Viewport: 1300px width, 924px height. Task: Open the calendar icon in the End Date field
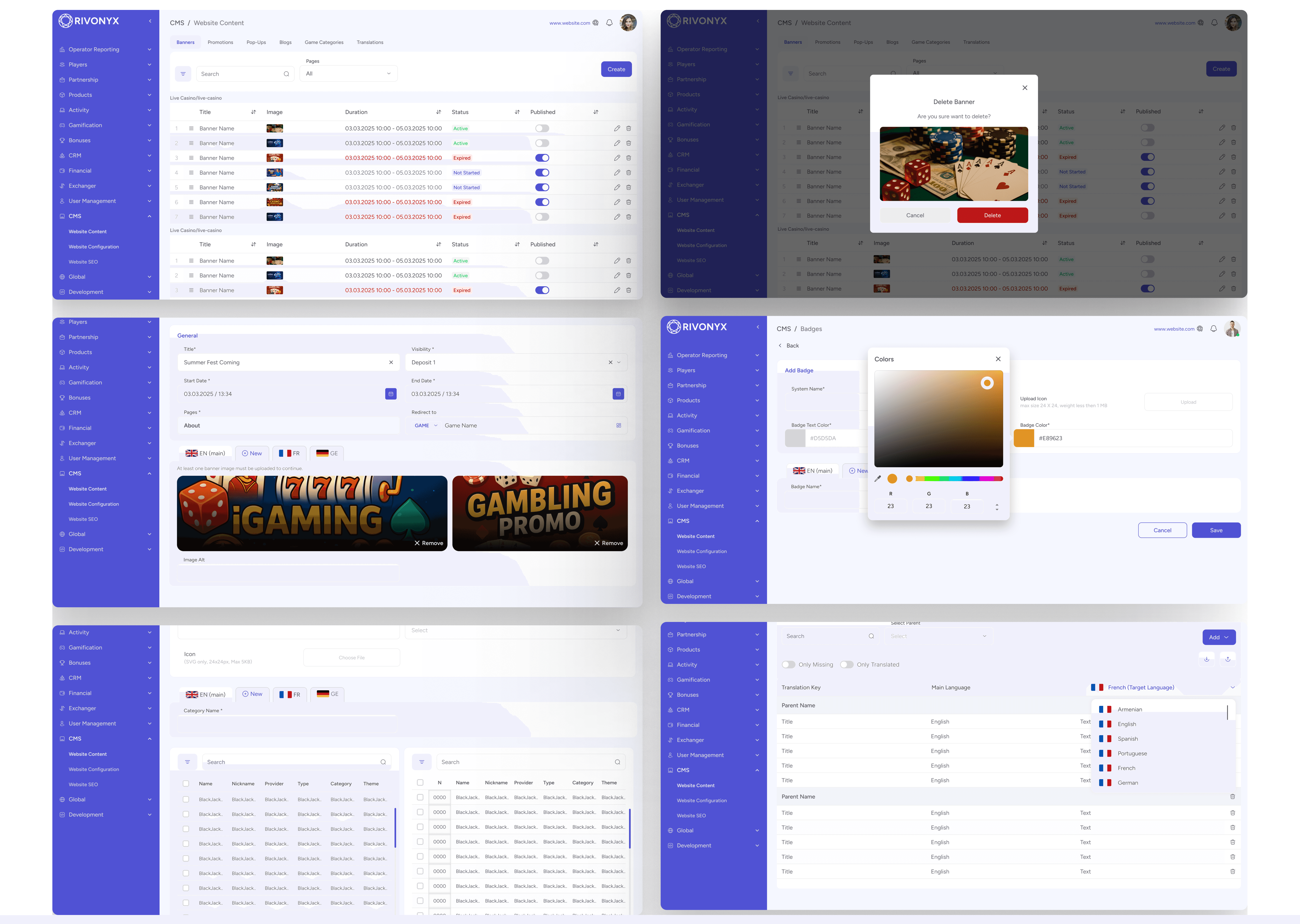618,394
